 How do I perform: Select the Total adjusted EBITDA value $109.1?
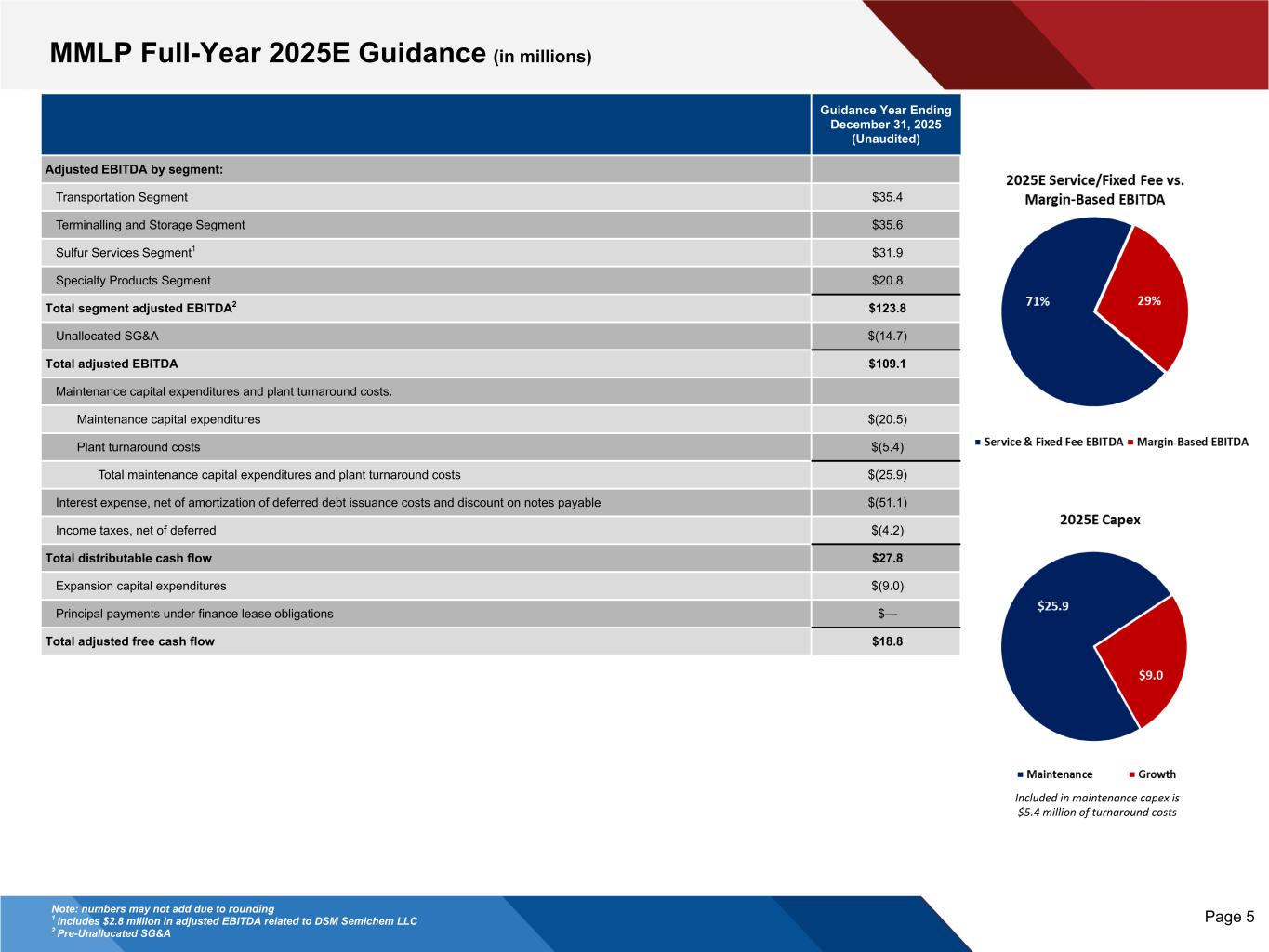pyautogui.click(x=886, y=364)
